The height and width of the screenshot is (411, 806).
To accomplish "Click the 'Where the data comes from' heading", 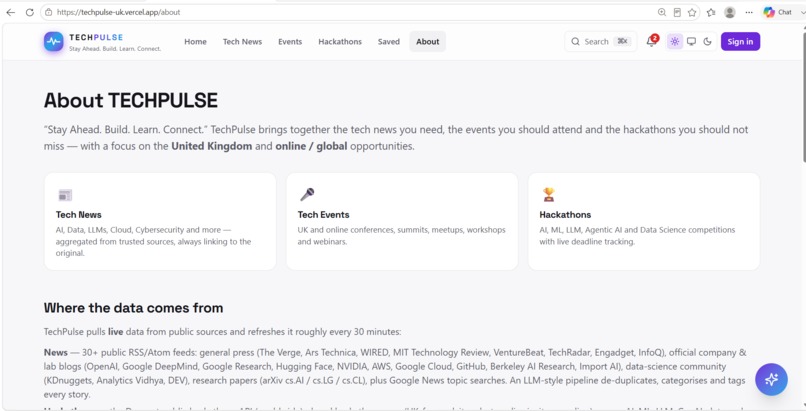I will [x=133, y=308].
